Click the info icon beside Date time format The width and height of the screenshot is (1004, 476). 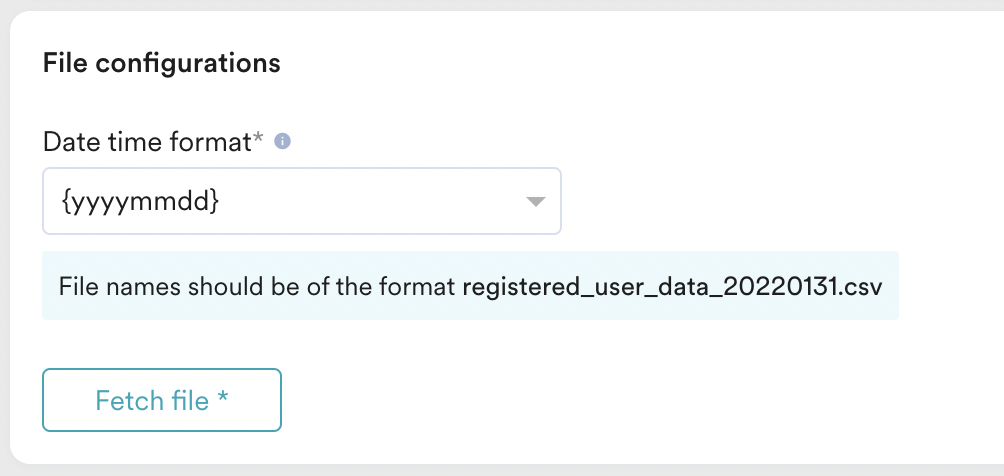(x=282, y=141)
